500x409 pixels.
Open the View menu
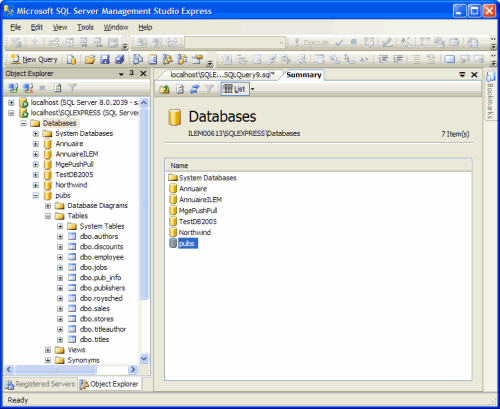click(x=60, y=27)
